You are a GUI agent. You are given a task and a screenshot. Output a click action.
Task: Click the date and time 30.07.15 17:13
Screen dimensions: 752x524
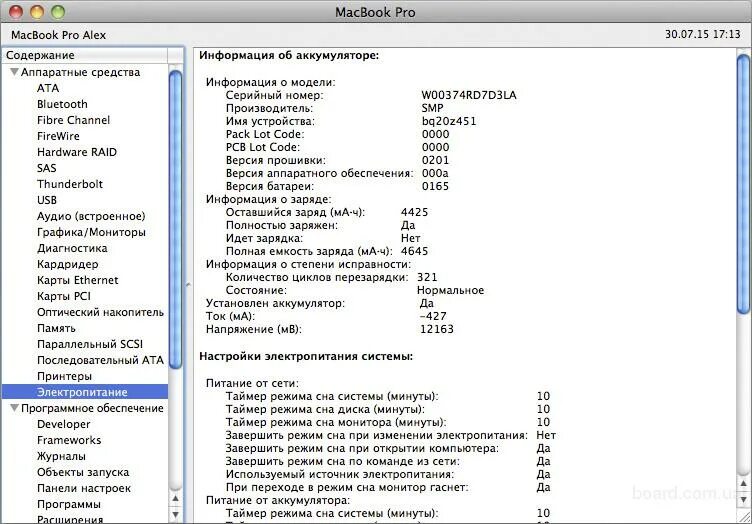point(703,34)
